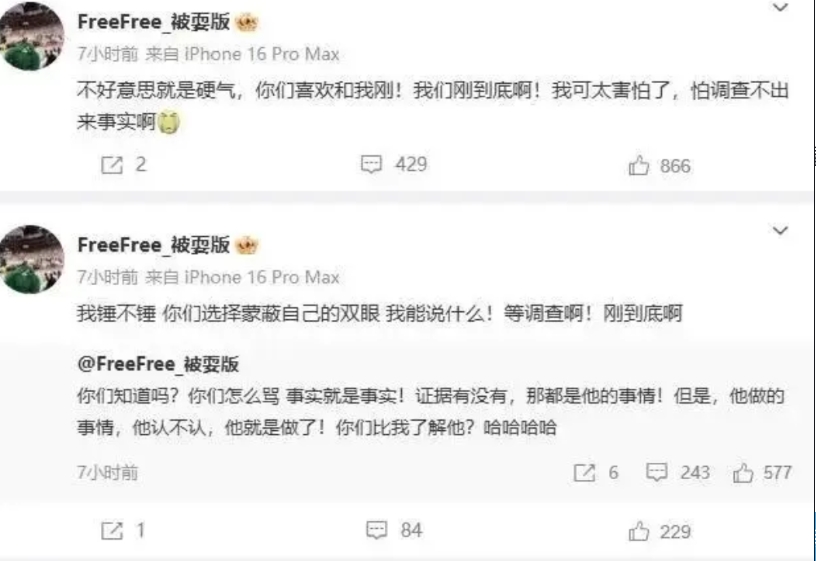Open the quoted post's 7小时前 timestamp
The width and height of the screenshot is (816, 561).
click(108, 473)
